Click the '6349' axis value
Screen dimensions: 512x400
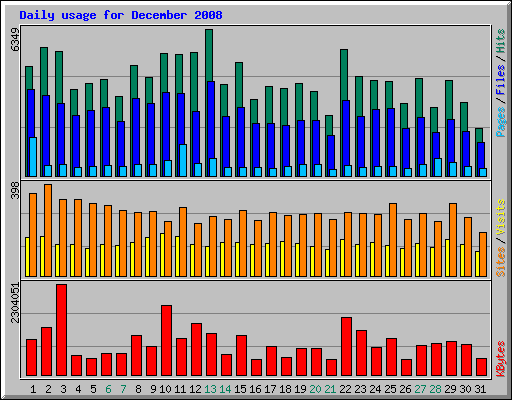coord(15,40)
